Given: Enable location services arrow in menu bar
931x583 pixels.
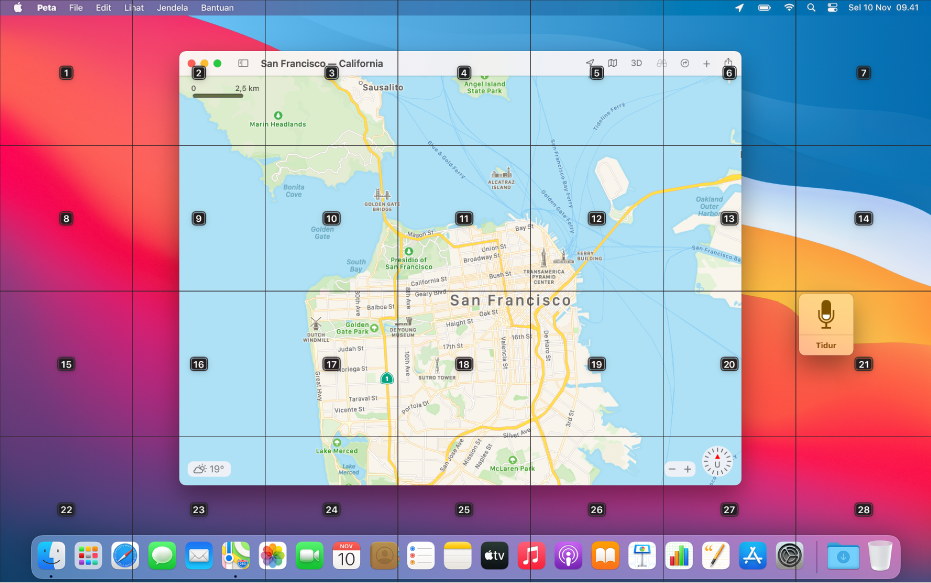Looking at the screenshot, I should point(740,8).
